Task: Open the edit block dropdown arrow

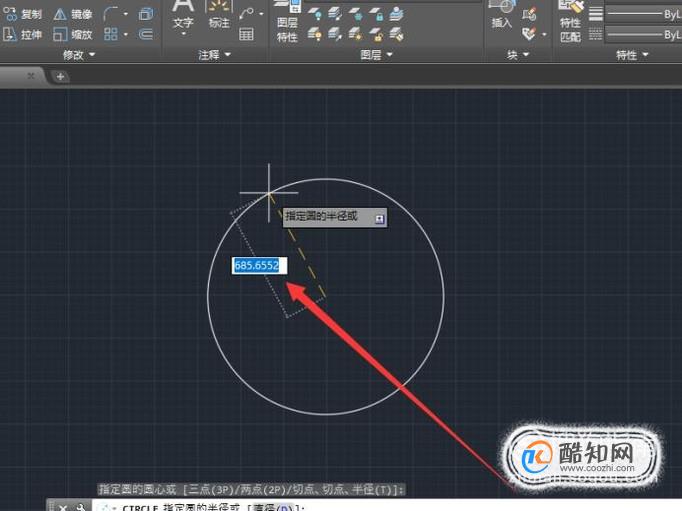Action: point(544,34)
